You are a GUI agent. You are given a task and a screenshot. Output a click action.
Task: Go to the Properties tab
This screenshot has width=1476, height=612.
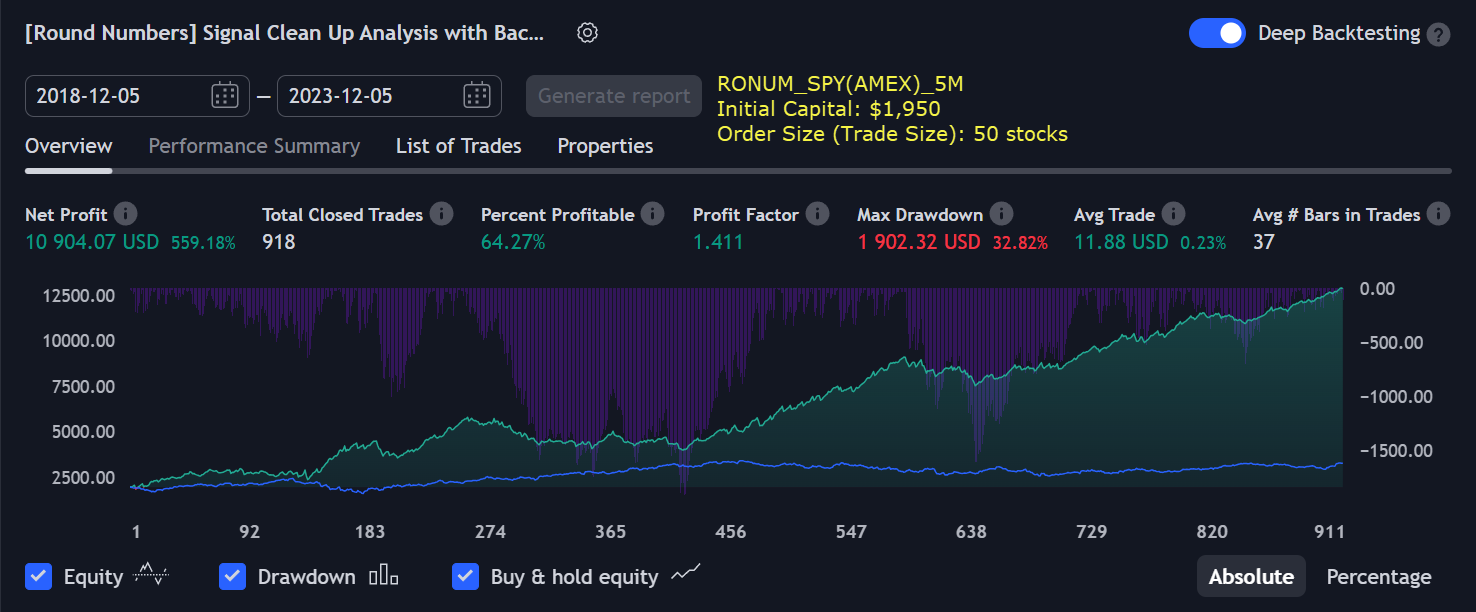click(605, 146)
